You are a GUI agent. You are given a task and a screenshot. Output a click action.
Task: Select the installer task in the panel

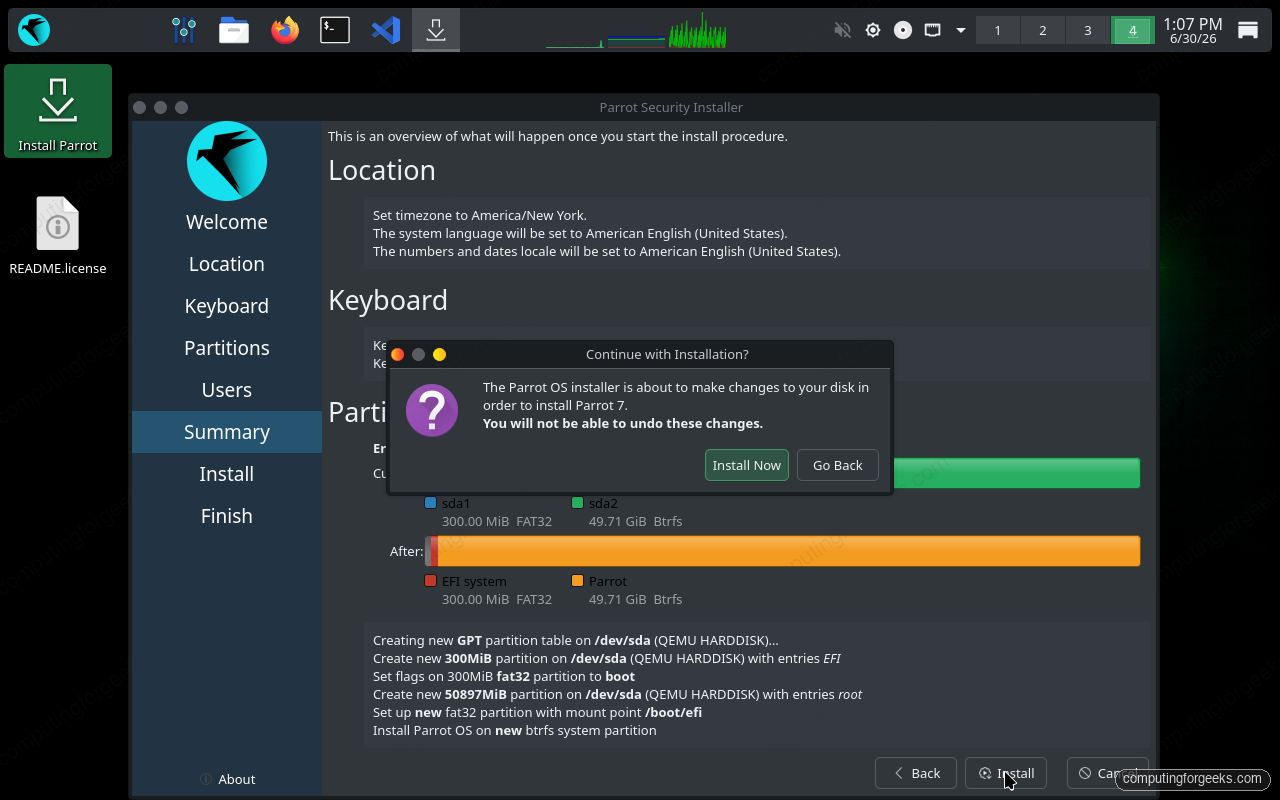pyautogui.click(x=436, y=30)
